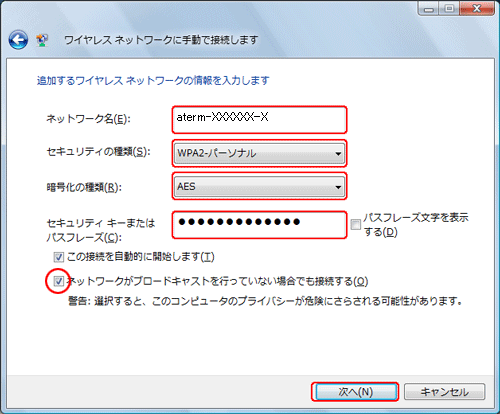Click the キャンセル button

(445, 392)
